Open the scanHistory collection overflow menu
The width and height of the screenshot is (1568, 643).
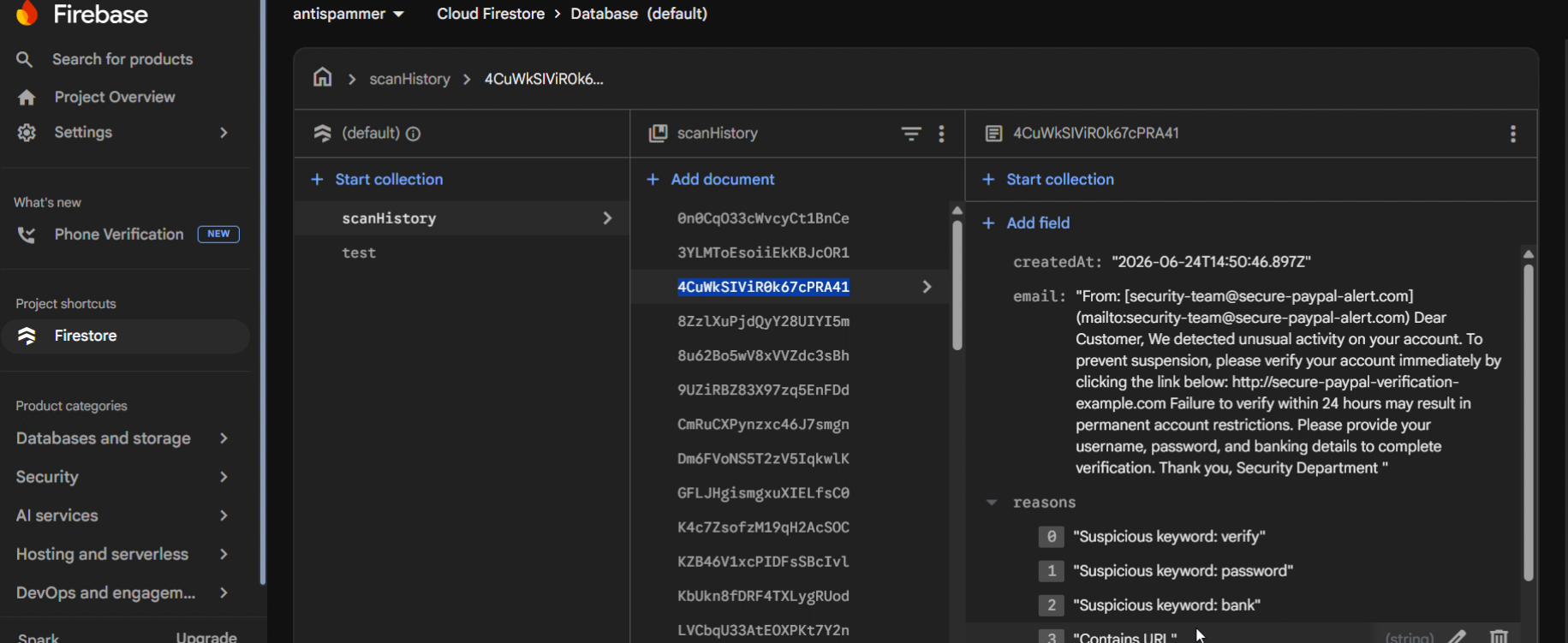941,134
